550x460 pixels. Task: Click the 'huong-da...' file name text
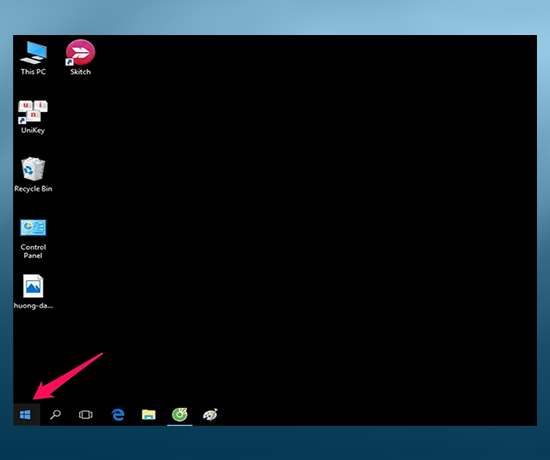click(x=33, y=306)
